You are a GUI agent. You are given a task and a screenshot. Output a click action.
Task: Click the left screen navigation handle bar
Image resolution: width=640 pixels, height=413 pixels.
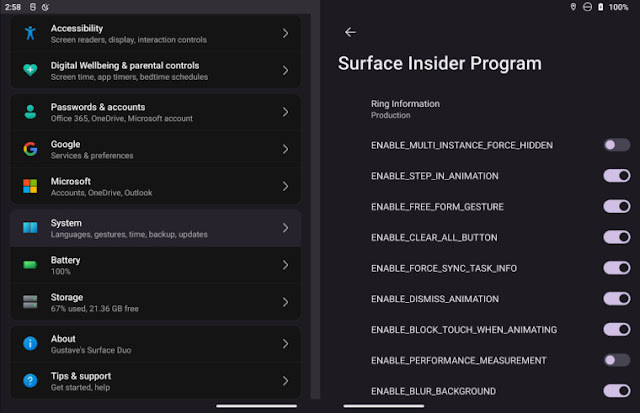click(256, 406)
